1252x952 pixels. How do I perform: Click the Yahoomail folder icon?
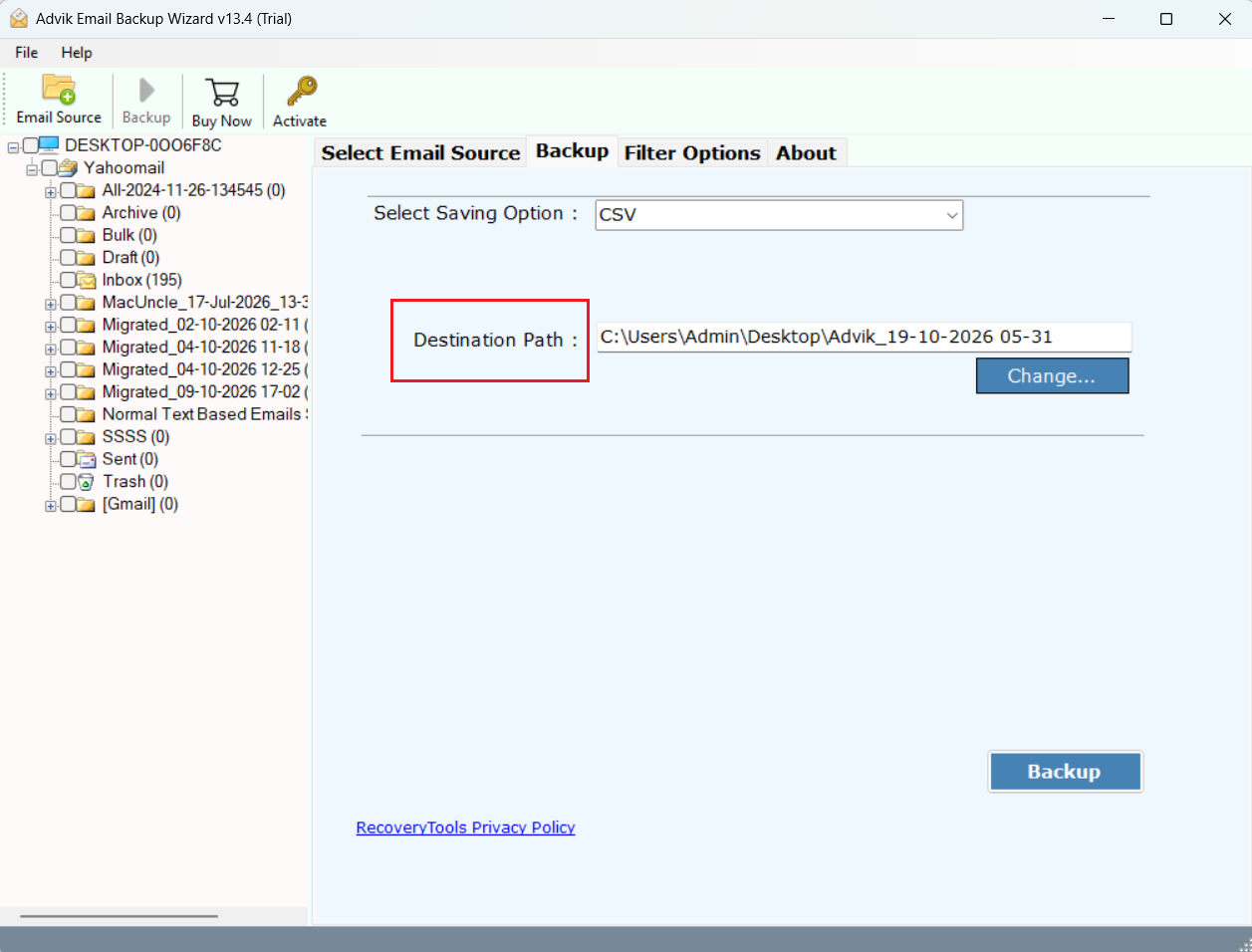click(68, 168)
